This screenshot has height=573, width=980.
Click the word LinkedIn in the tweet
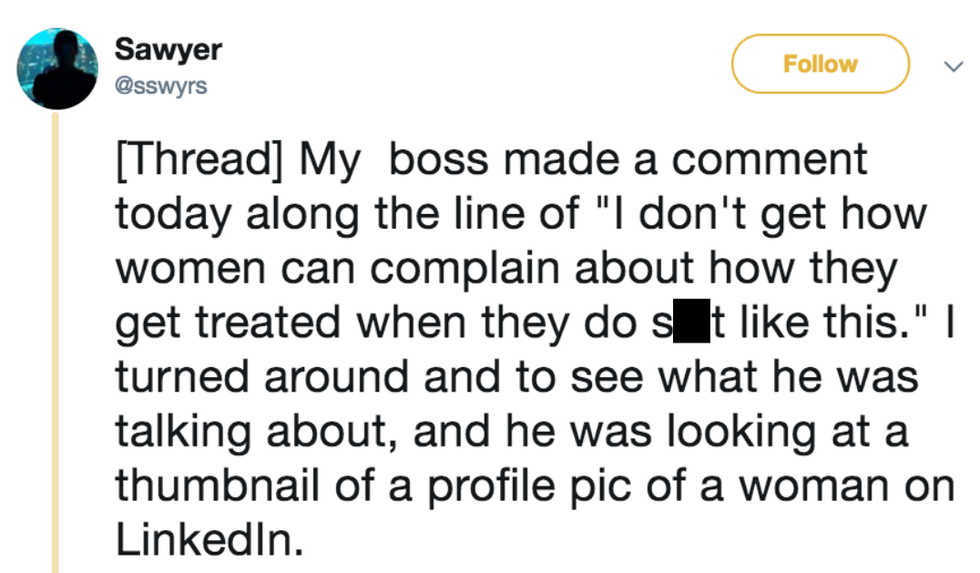tap(206, 541)
